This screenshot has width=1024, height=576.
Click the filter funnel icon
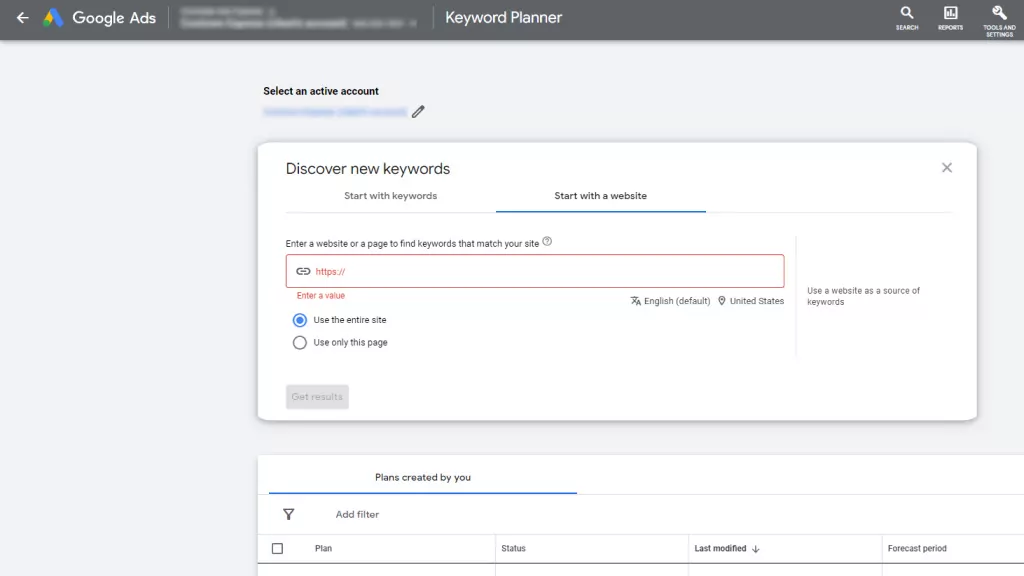(x=289, y=514)
